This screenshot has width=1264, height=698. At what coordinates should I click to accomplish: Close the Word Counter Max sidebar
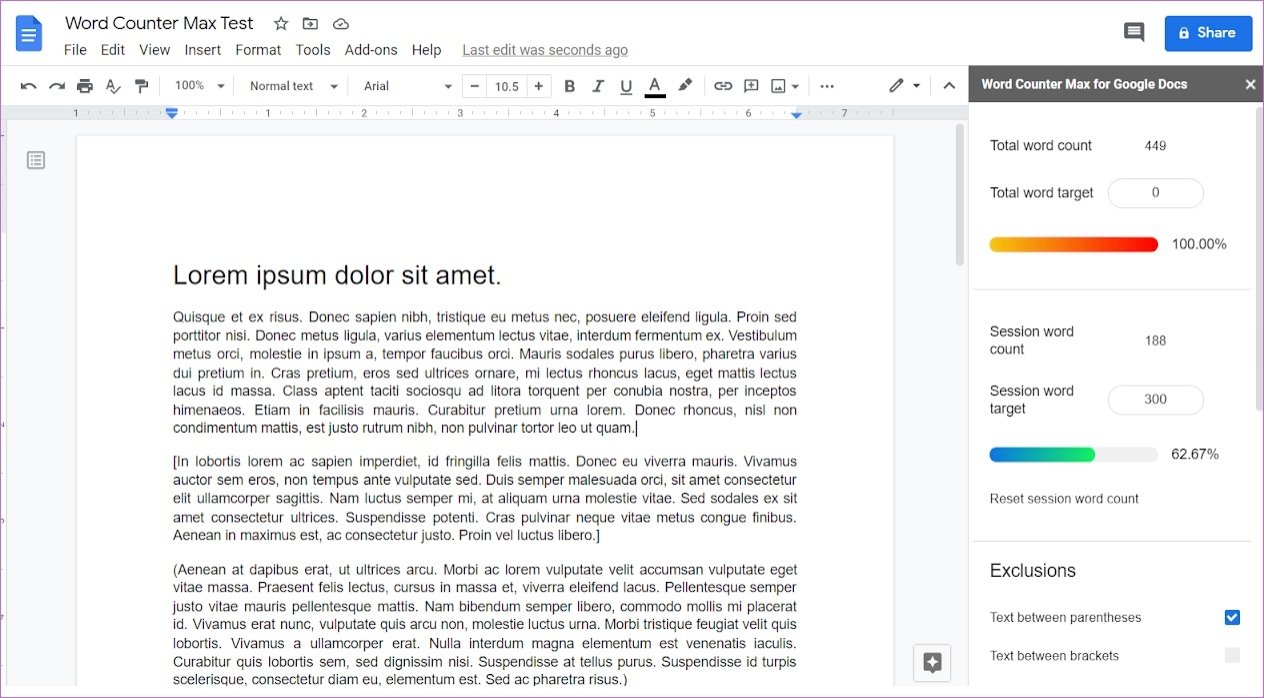click(1250, 84)
